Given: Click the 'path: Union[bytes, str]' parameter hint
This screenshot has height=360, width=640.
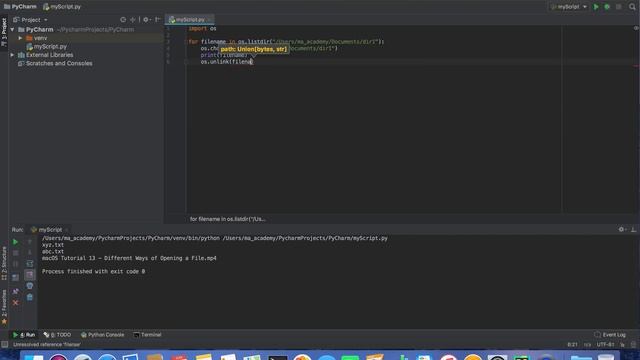Looking at the screenshot, I should click(254, 49).
